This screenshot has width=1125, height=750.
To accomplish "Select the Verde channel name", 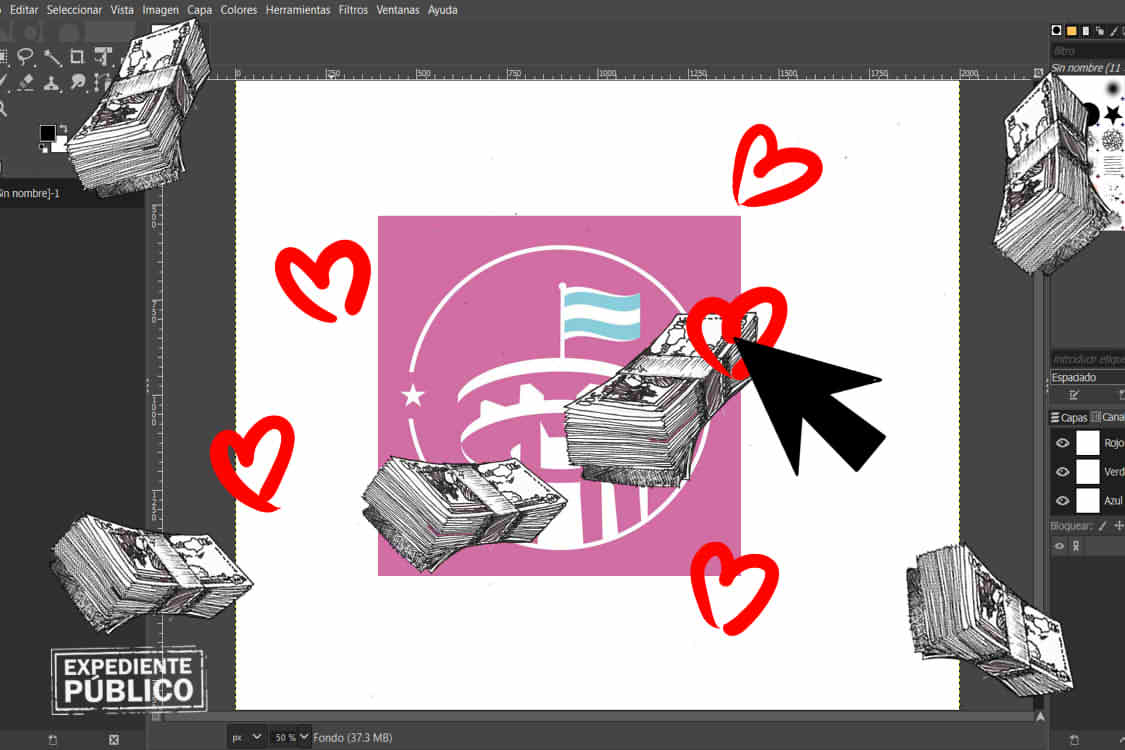I will tap(1114, 472).
